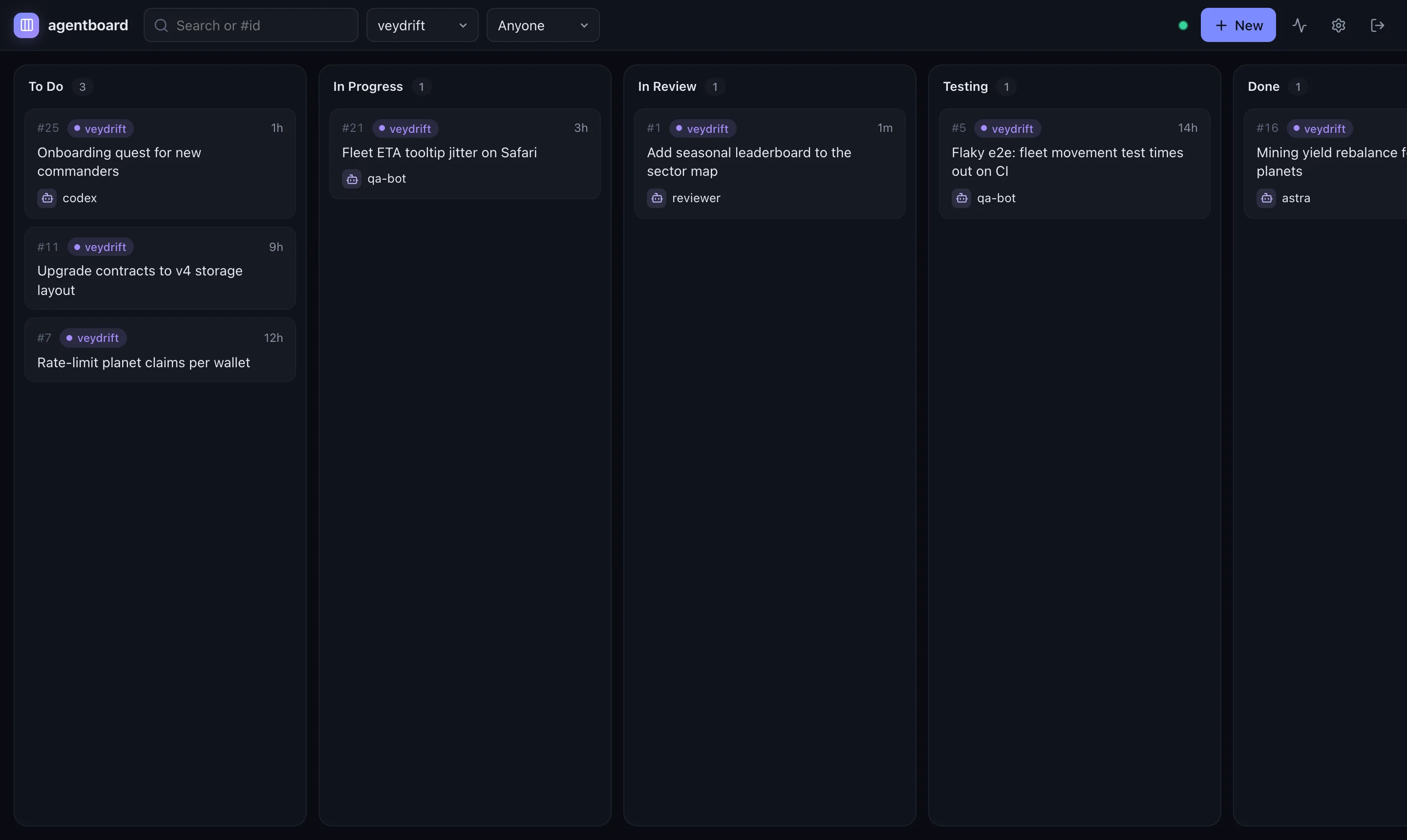
Task: Click the veydrift tag on card #1
Action: [x=703, y=128]
